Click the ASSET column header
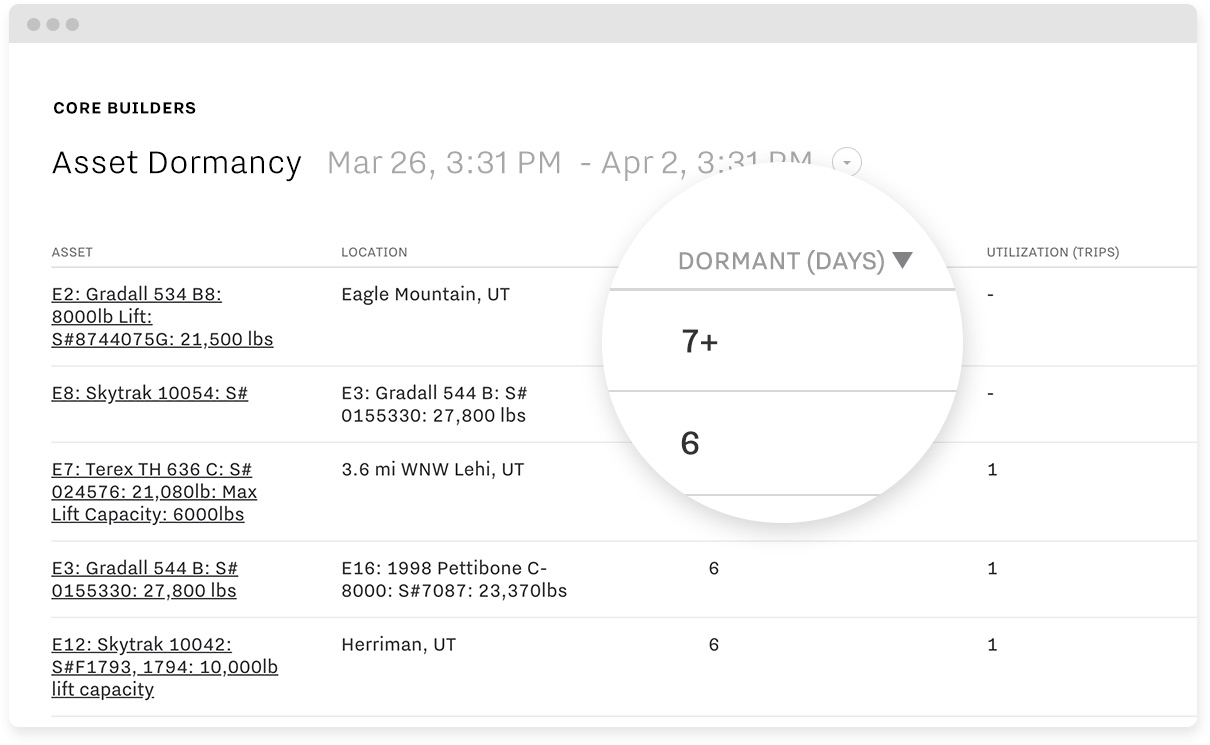The height and width of the screenshot is (745, 1210). click(71, 252)
